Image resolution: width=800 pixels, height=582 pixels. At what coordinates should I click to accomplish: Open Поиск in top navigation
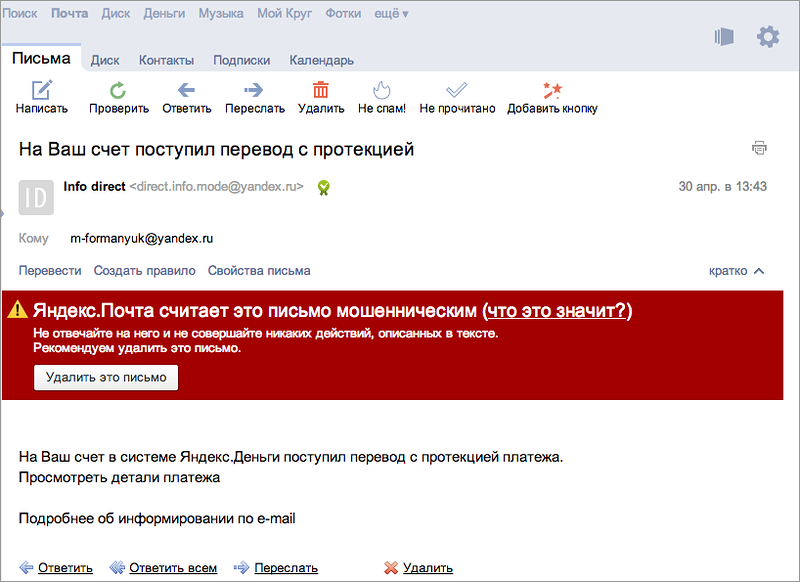click(19, 13)
